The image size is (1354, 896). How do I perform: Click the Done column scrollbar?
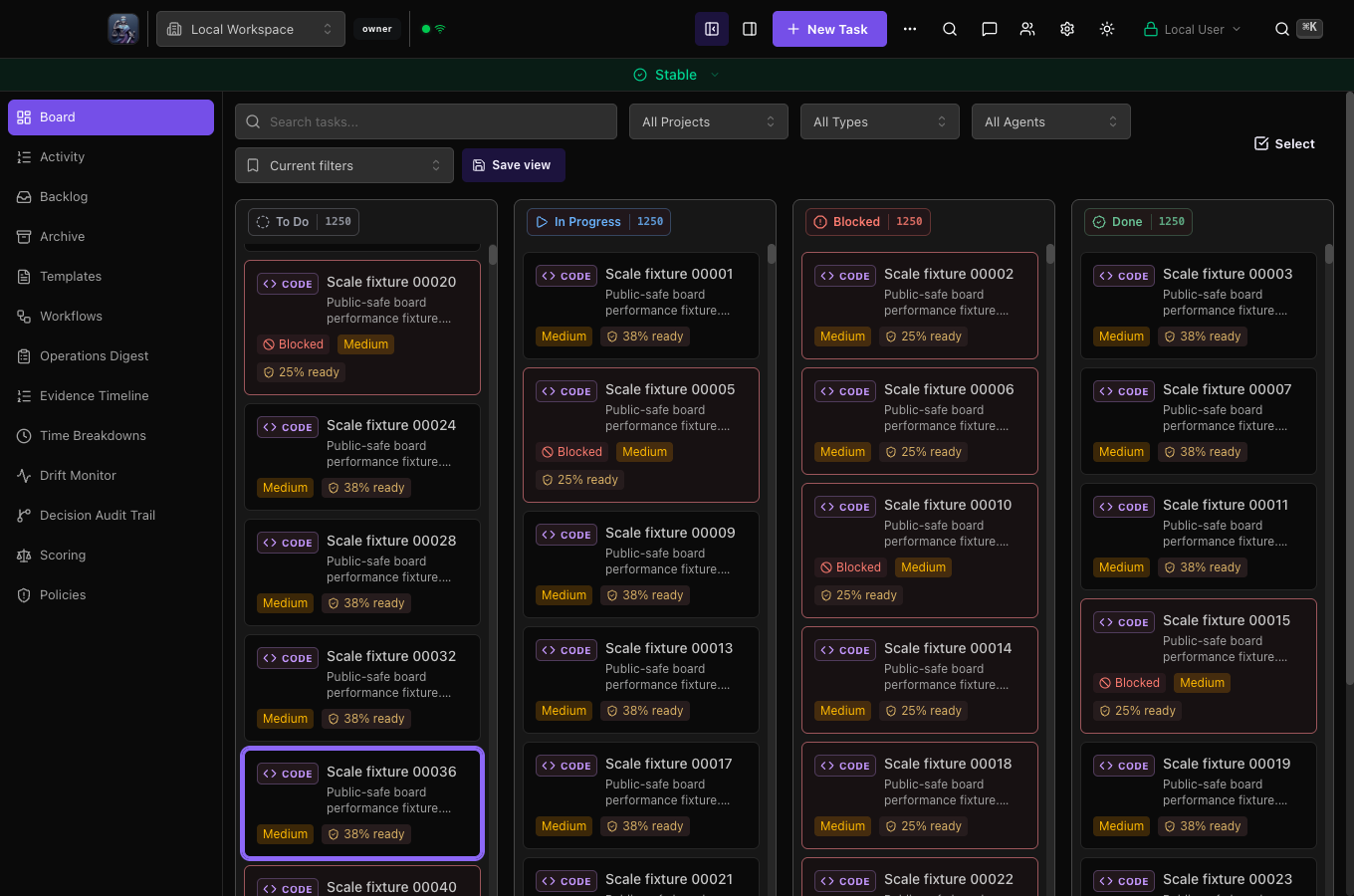(x=1329, y=256)
